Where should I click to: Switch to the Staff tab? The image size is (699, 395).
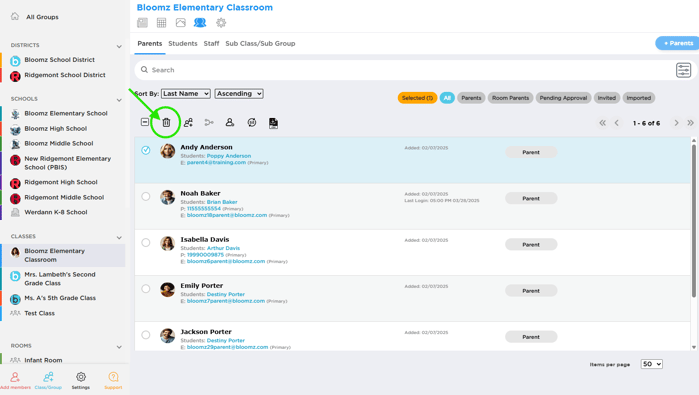pos(211,43)
